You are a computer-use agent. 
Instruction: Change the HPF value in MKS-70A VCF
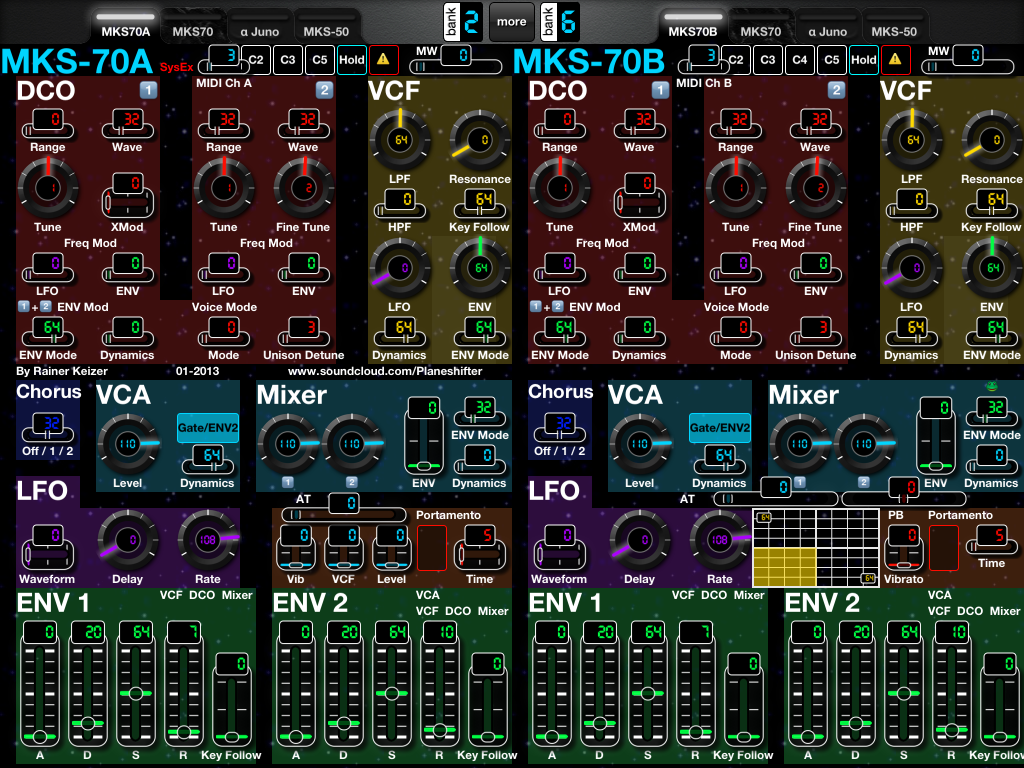pyautogui.click(x=400, y=204)
